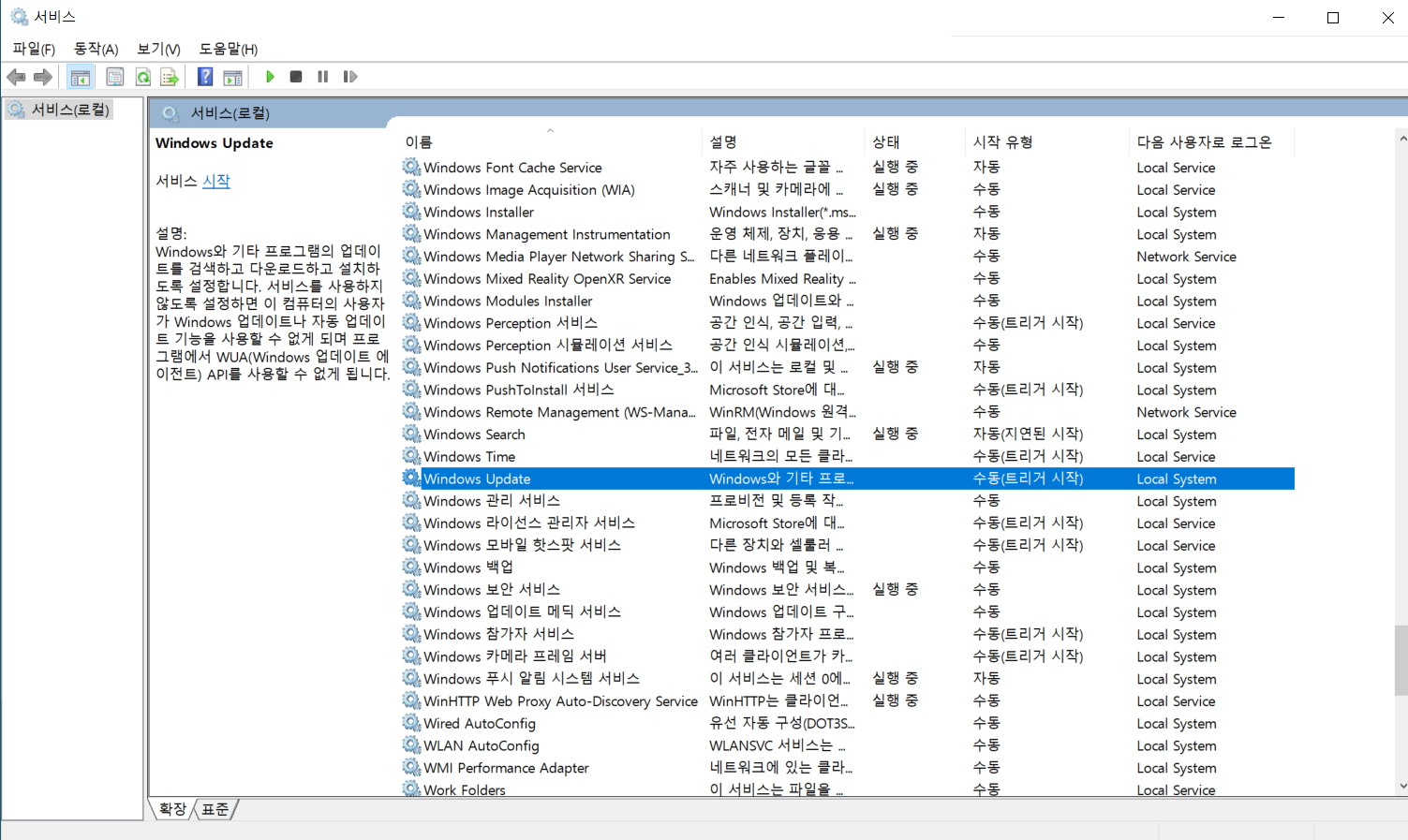Click the scrollbar down arrow of services list

1401,787
